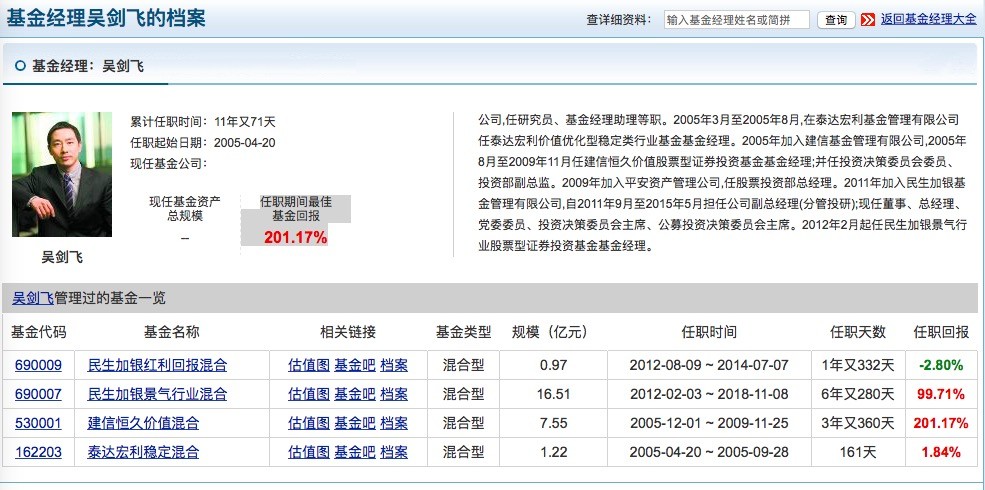Screen dimensions: 985x490
Task: Open fund code 690007 link
Action: [x=38, y=394]
